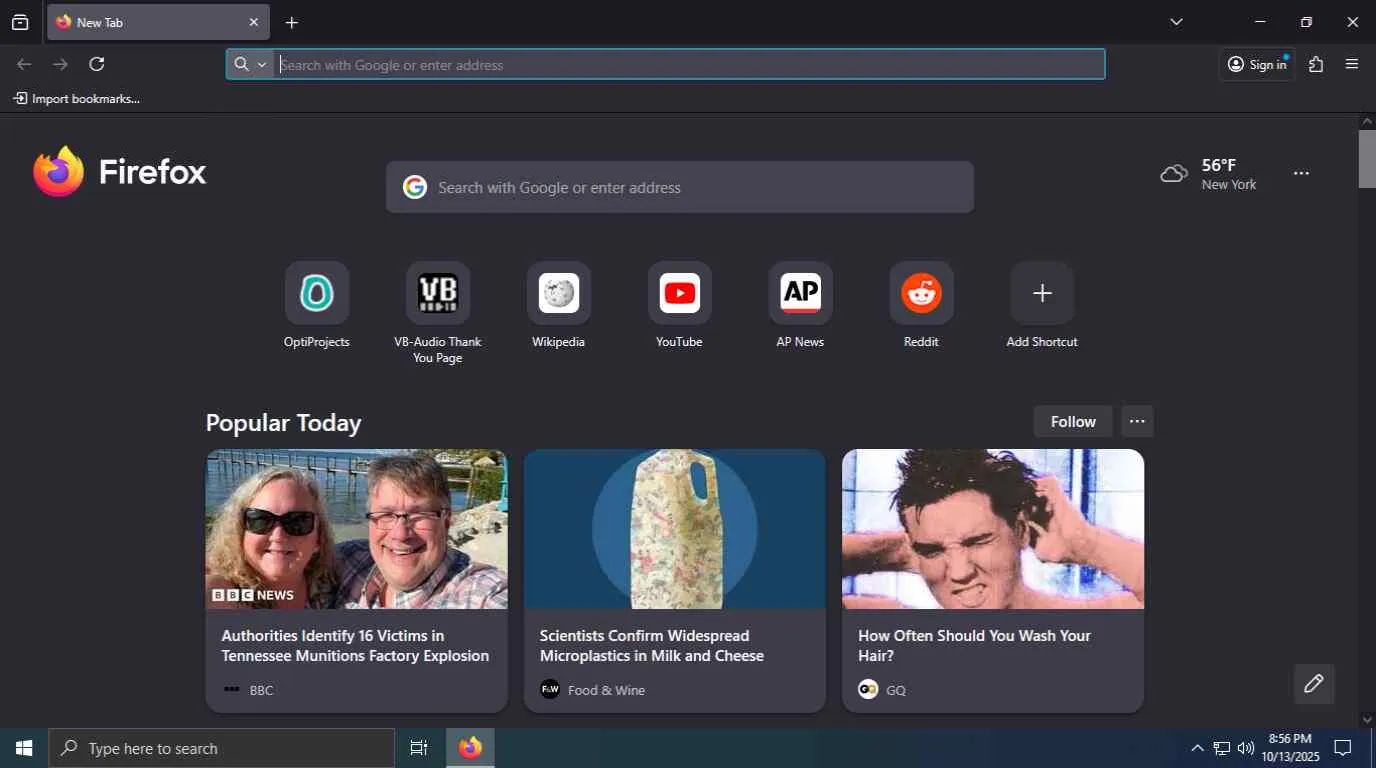The width and height of the screenshot is (1376, 768).
Task: Click the Food & Wine source label
Action: point(606,690)
